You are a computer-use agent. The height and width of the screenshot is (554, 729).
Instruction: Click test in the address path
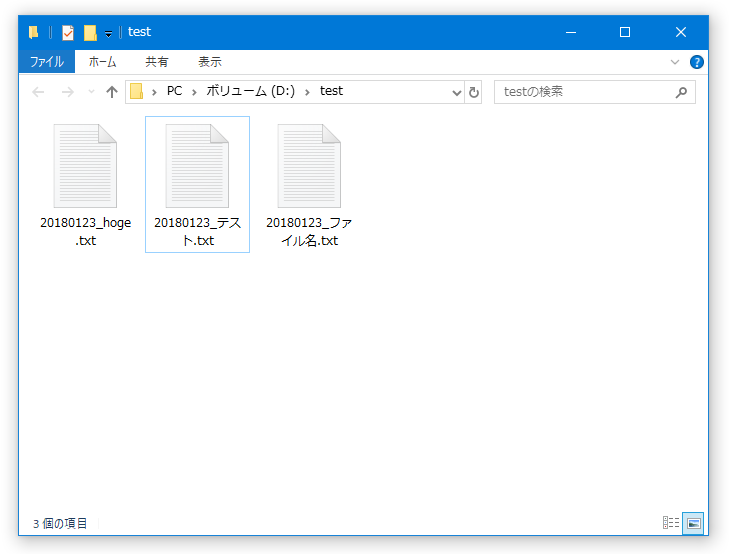click(x=331, y=91)
